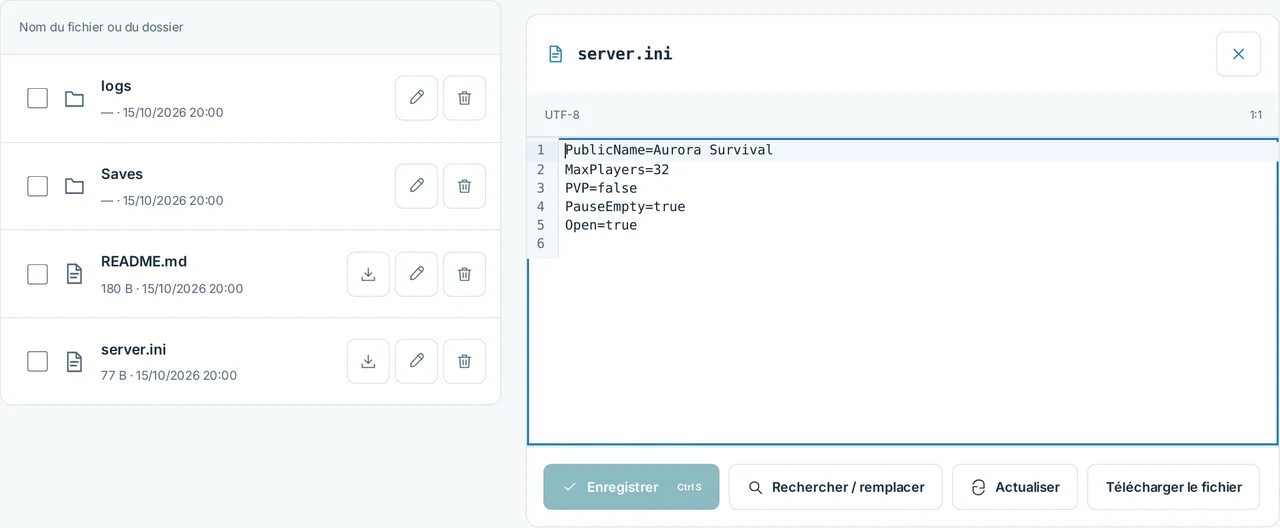Delete the logs folder with trash icon
Screen dimensions: 1280x528
click(464, 98)
